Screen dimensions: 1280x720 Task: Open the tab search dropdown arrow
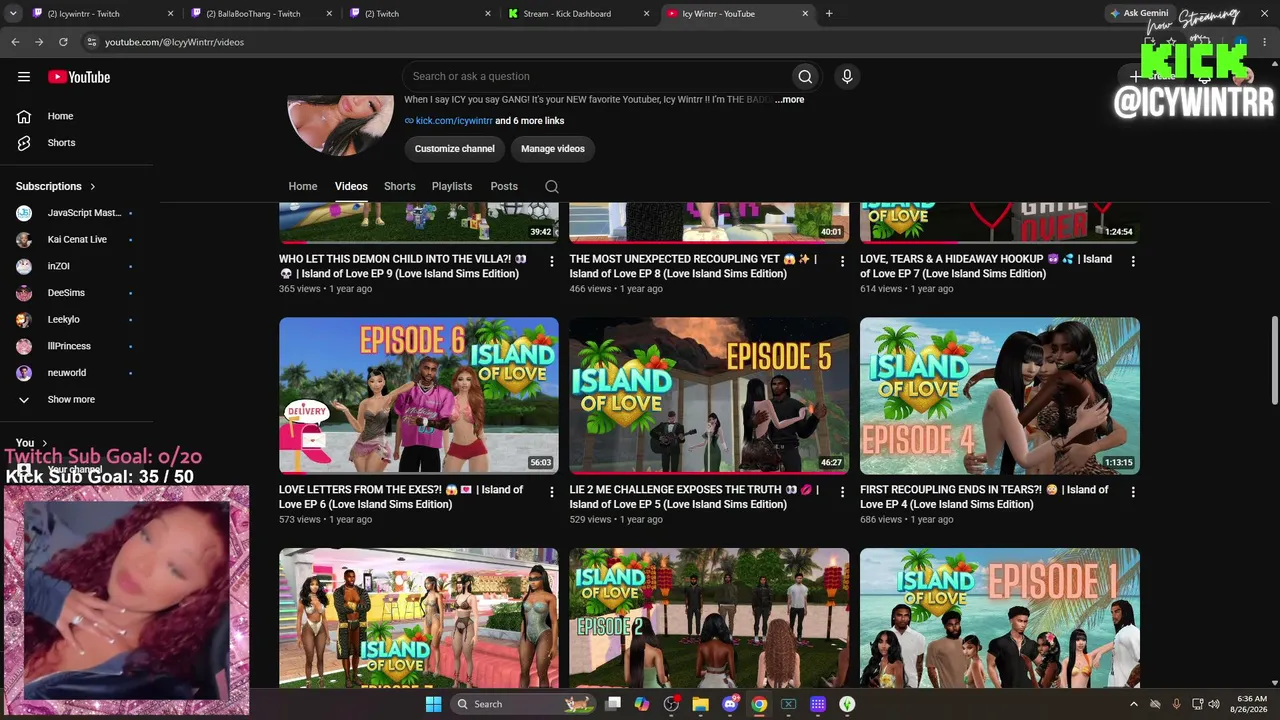pos(15,14)
